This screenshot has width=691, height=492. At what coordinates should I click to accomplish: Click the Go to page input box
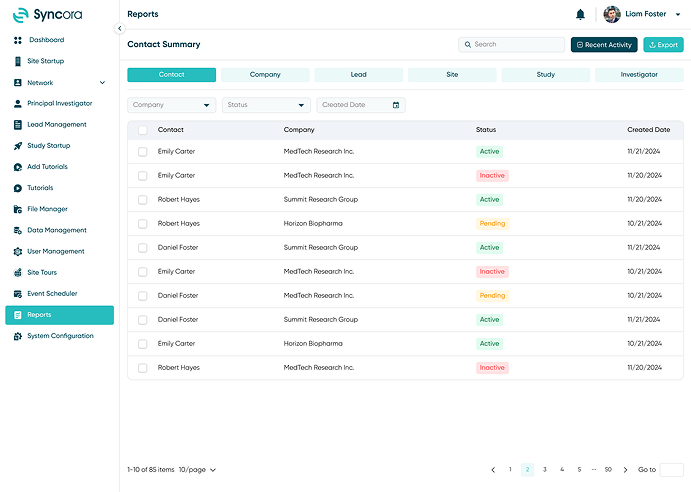(x=672, y=470)
